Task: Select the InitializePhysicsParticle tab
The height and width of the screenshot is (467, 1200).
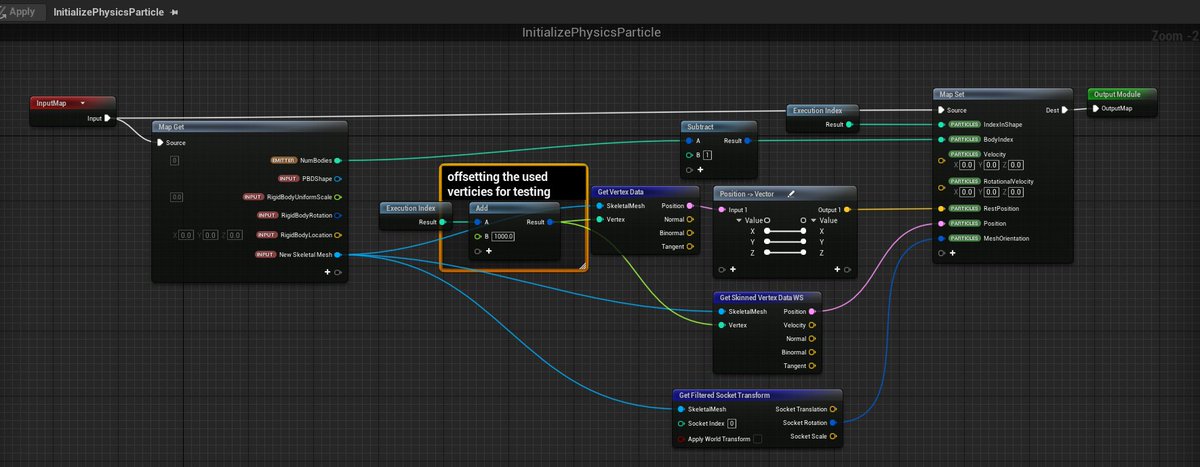Action: click(x=109, y=12)
